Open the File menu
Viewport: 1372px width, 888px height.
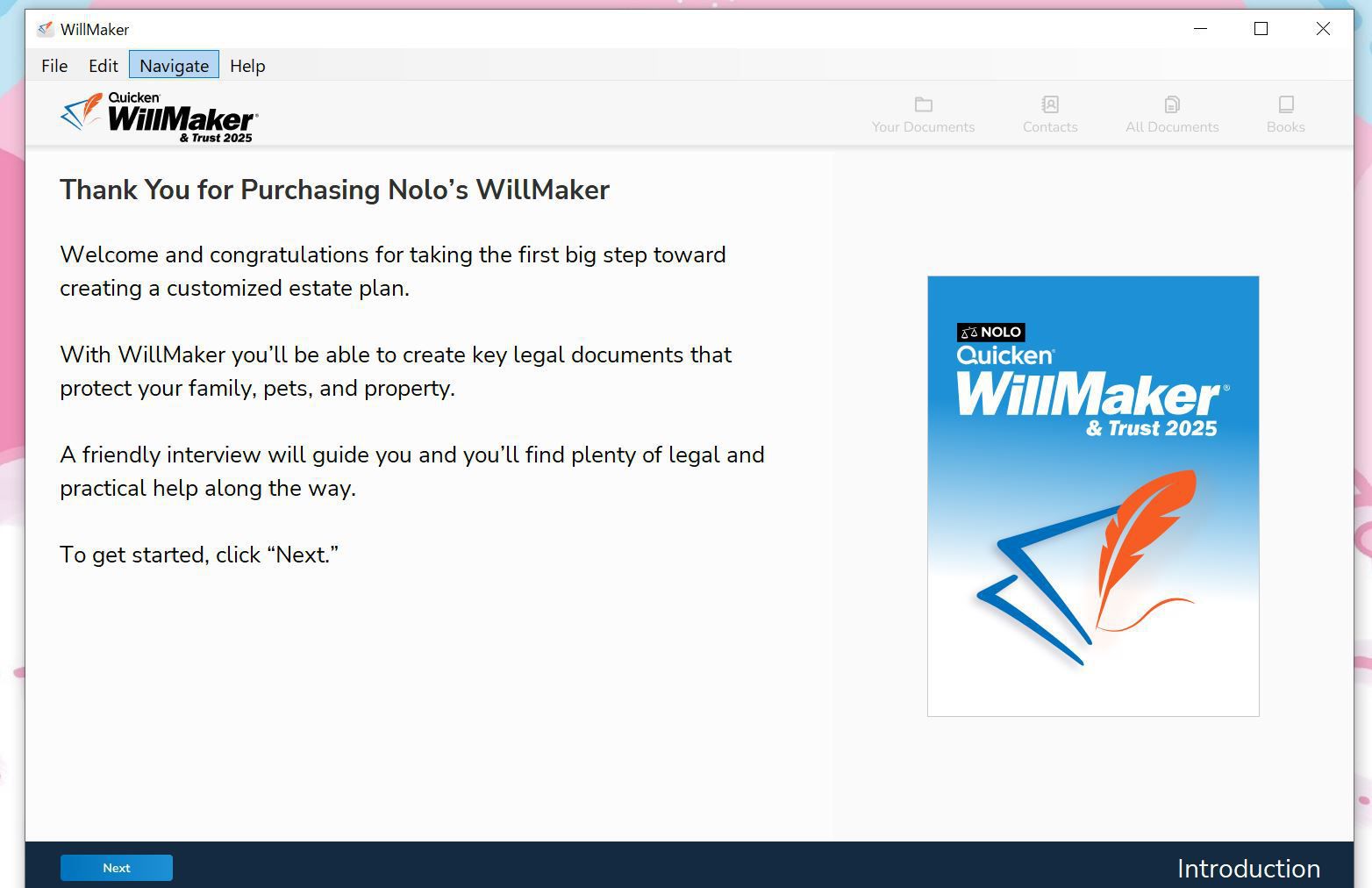click(x=54, y=66)
